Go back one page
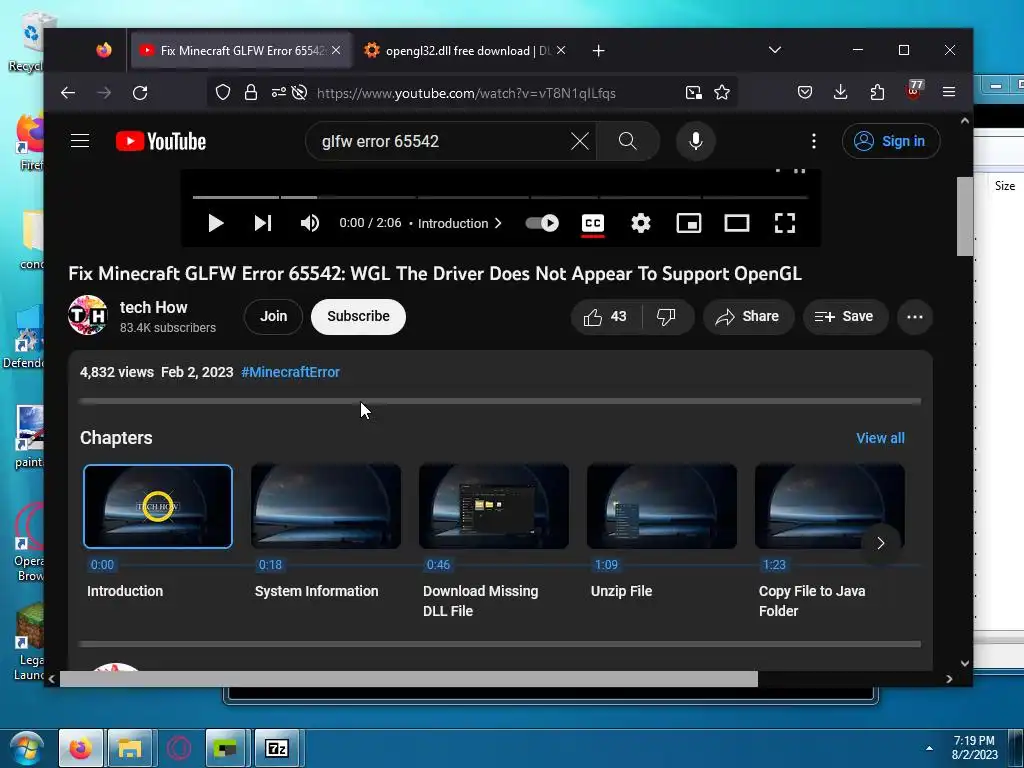The width and height of the screenshot is (1024, 768). coord(68,93)
